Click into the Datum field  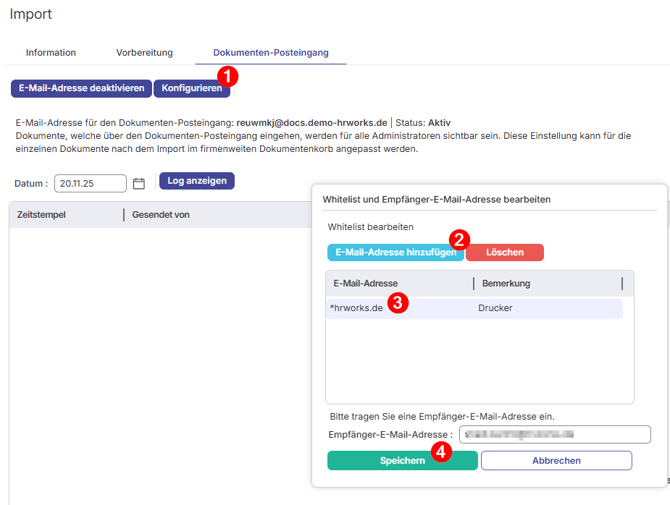click(x=89, y=184)
